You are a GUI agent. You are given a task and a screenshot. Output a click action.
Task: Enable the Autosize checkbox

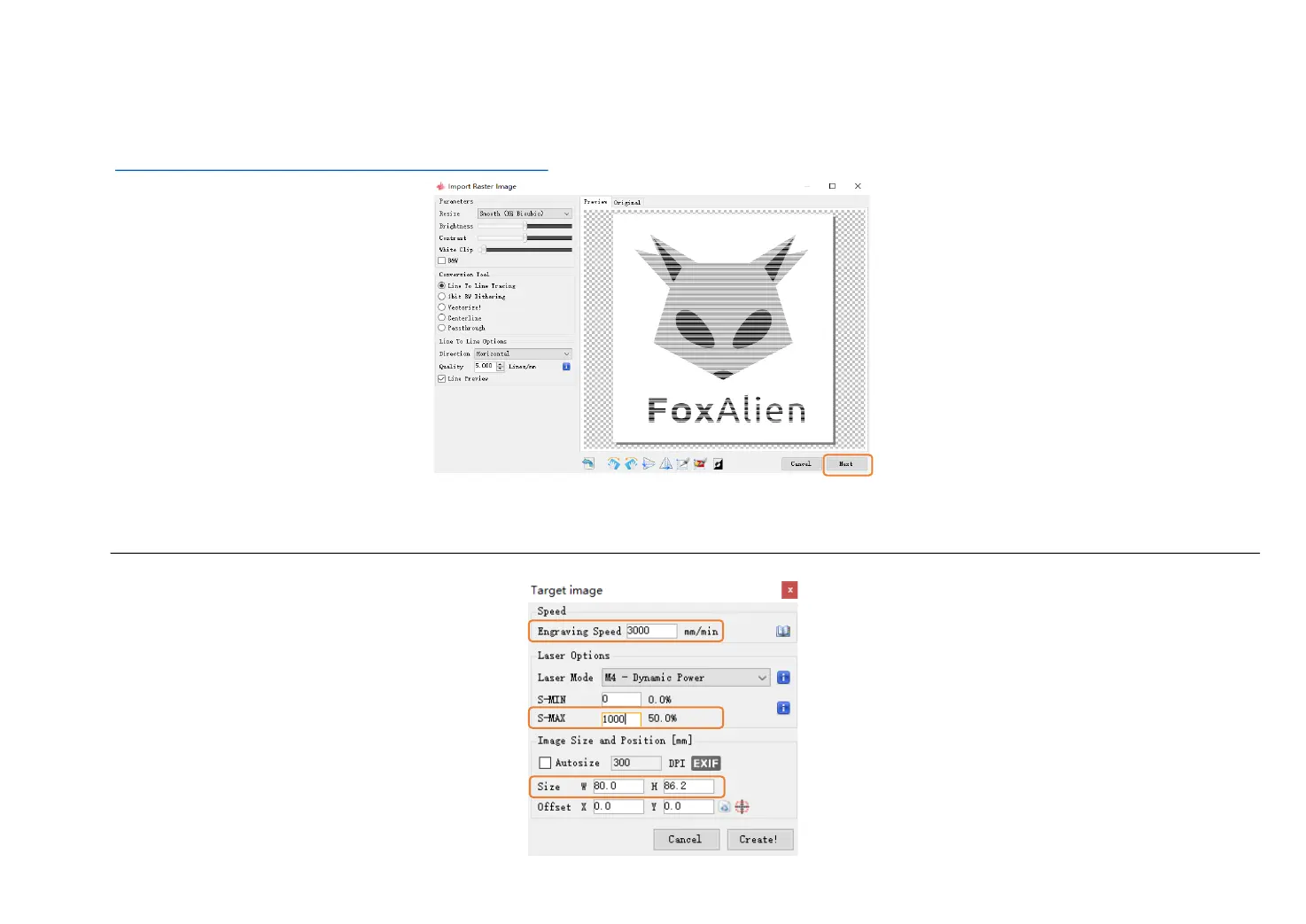(546, 763)
